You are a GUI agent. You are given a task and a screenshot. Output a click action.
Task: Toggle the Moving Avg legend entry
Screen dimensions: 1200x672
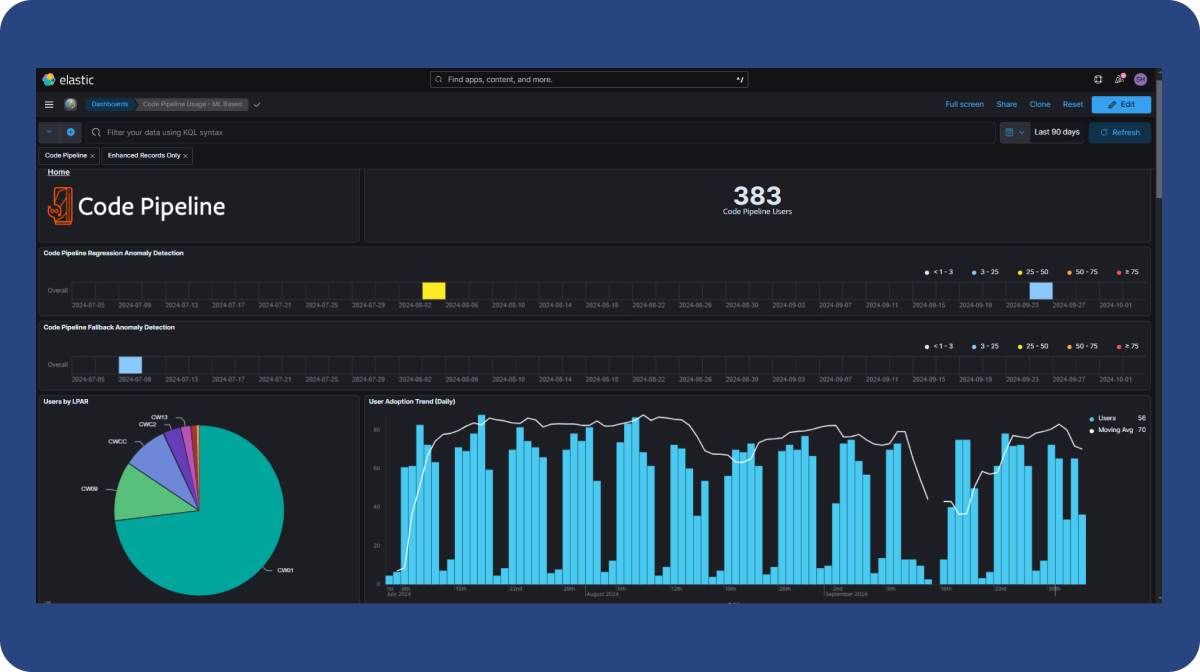click(x=1113, y=430)
